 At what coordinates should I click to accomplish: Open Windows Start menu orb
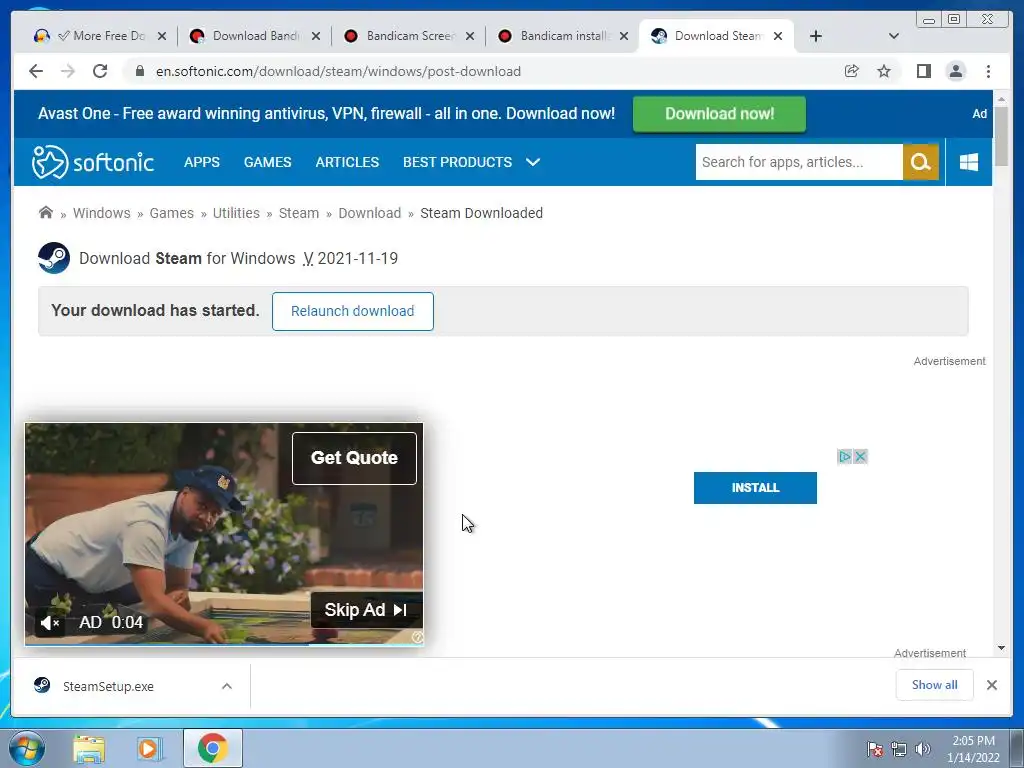pos(26,748)
